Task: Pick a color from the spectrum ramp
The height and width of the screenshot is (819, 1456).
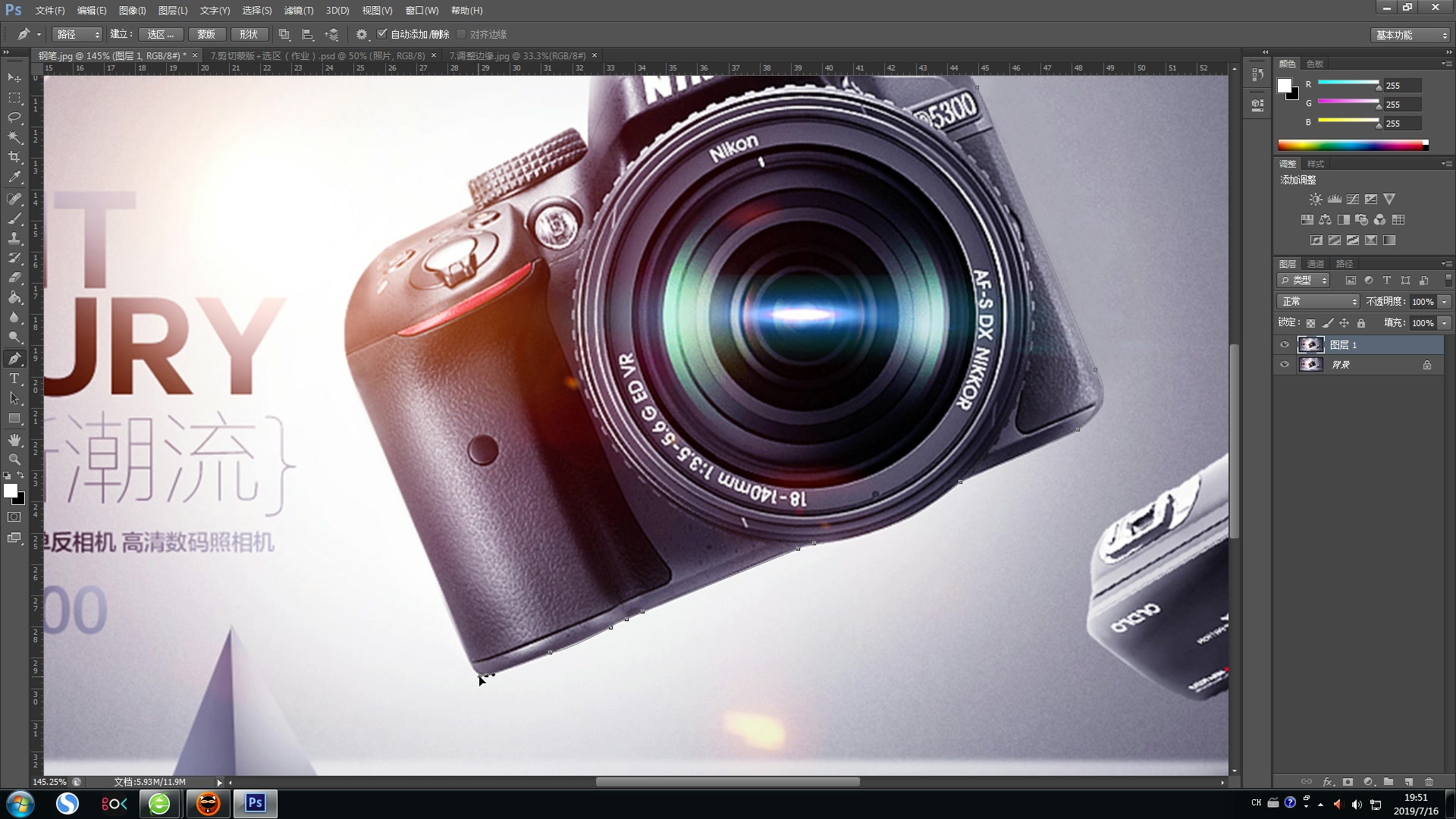Action: coord(1353,146)
